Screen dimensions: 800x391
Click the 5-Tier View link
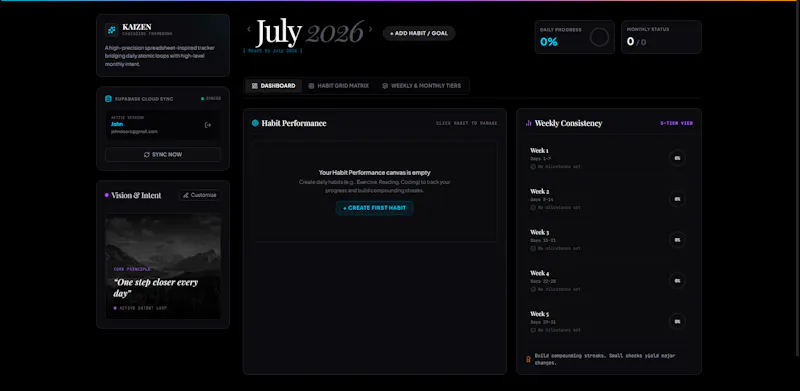pos(677,123)
